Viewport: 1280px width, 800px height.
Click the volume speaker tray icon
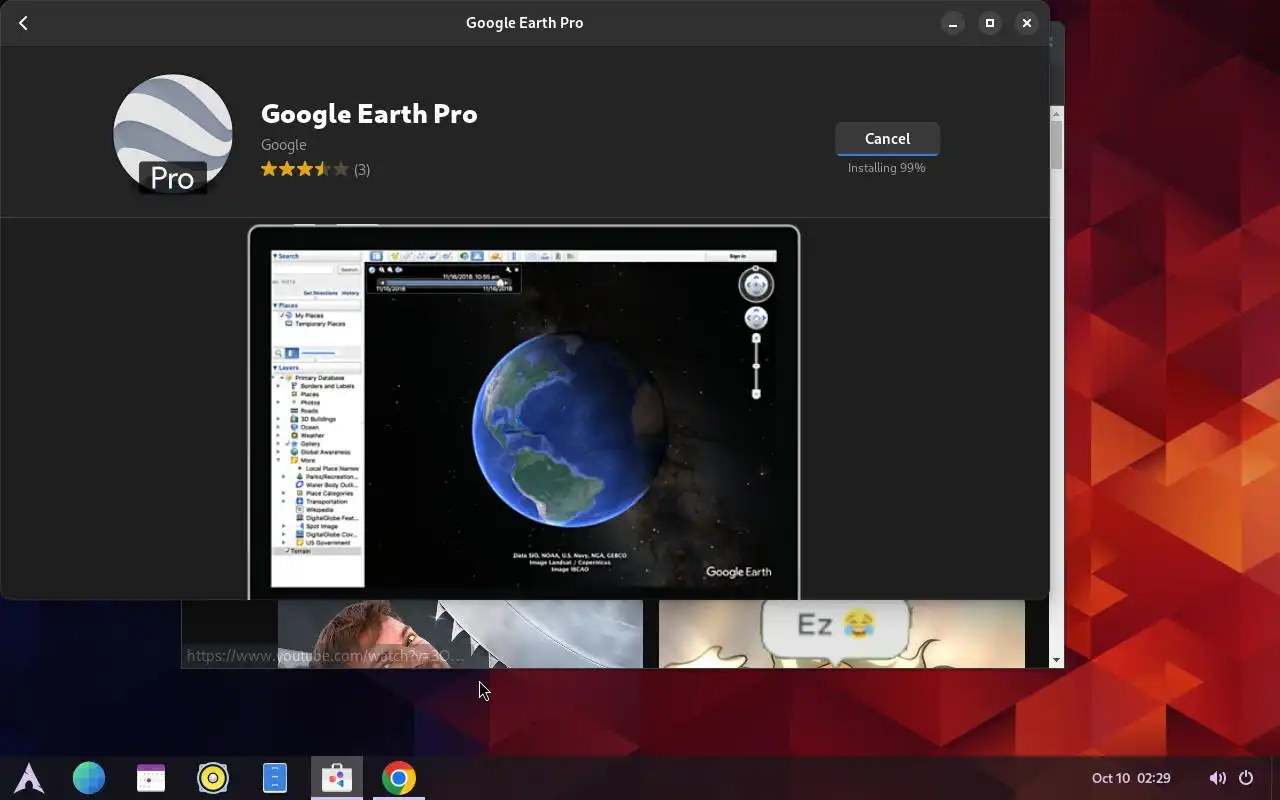1217,778
